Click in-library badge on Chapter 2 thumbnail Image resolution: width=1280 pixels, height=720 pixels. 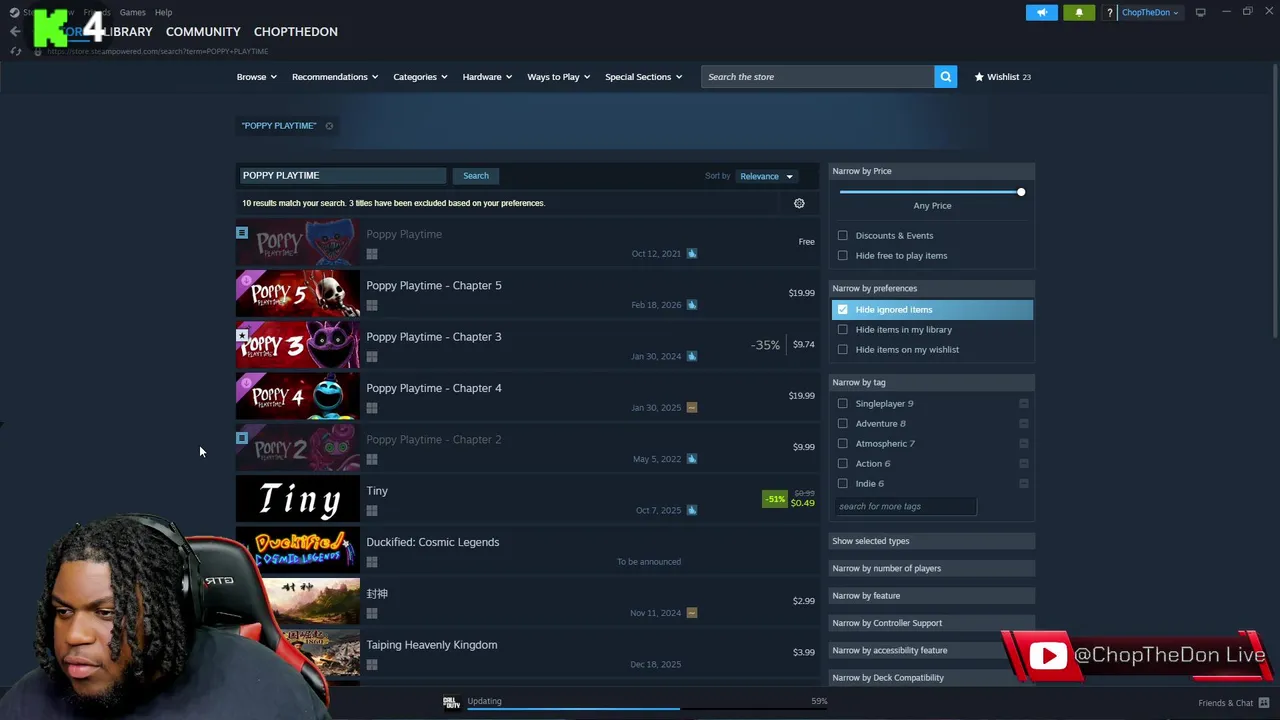coord(242,438)
